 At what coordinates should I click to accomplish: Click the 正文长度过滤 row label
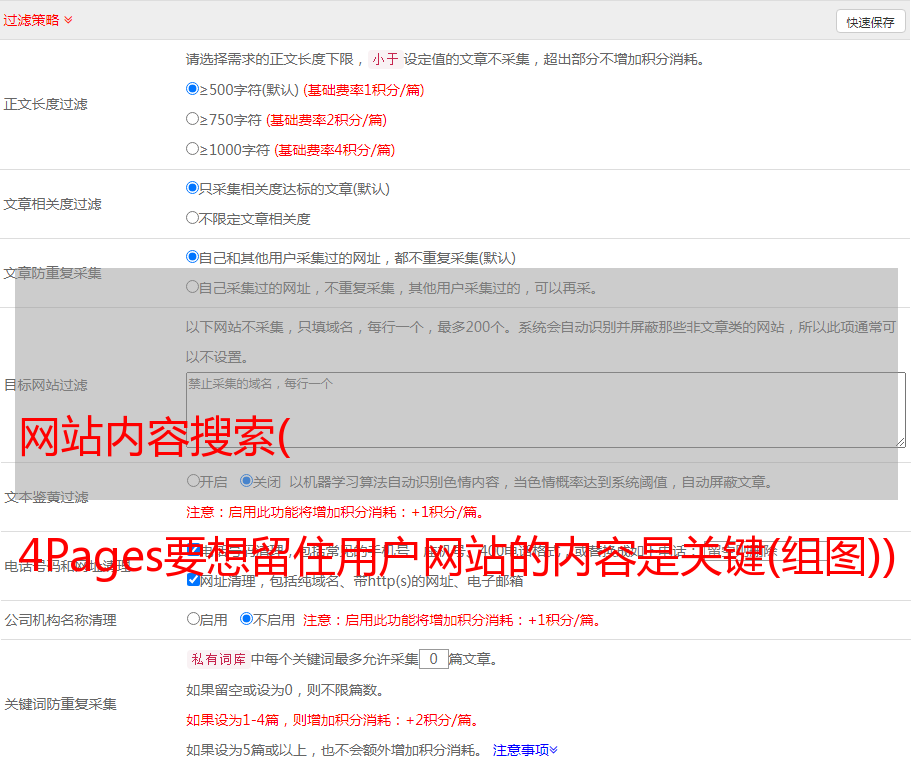click(46, 104)
